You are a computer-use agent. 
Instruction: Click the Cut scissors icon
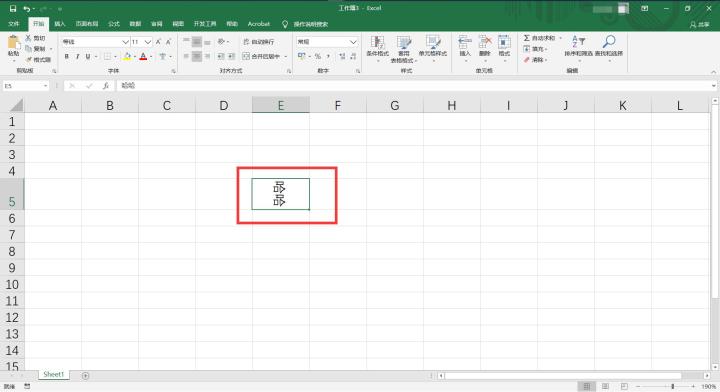click(28, 38)
